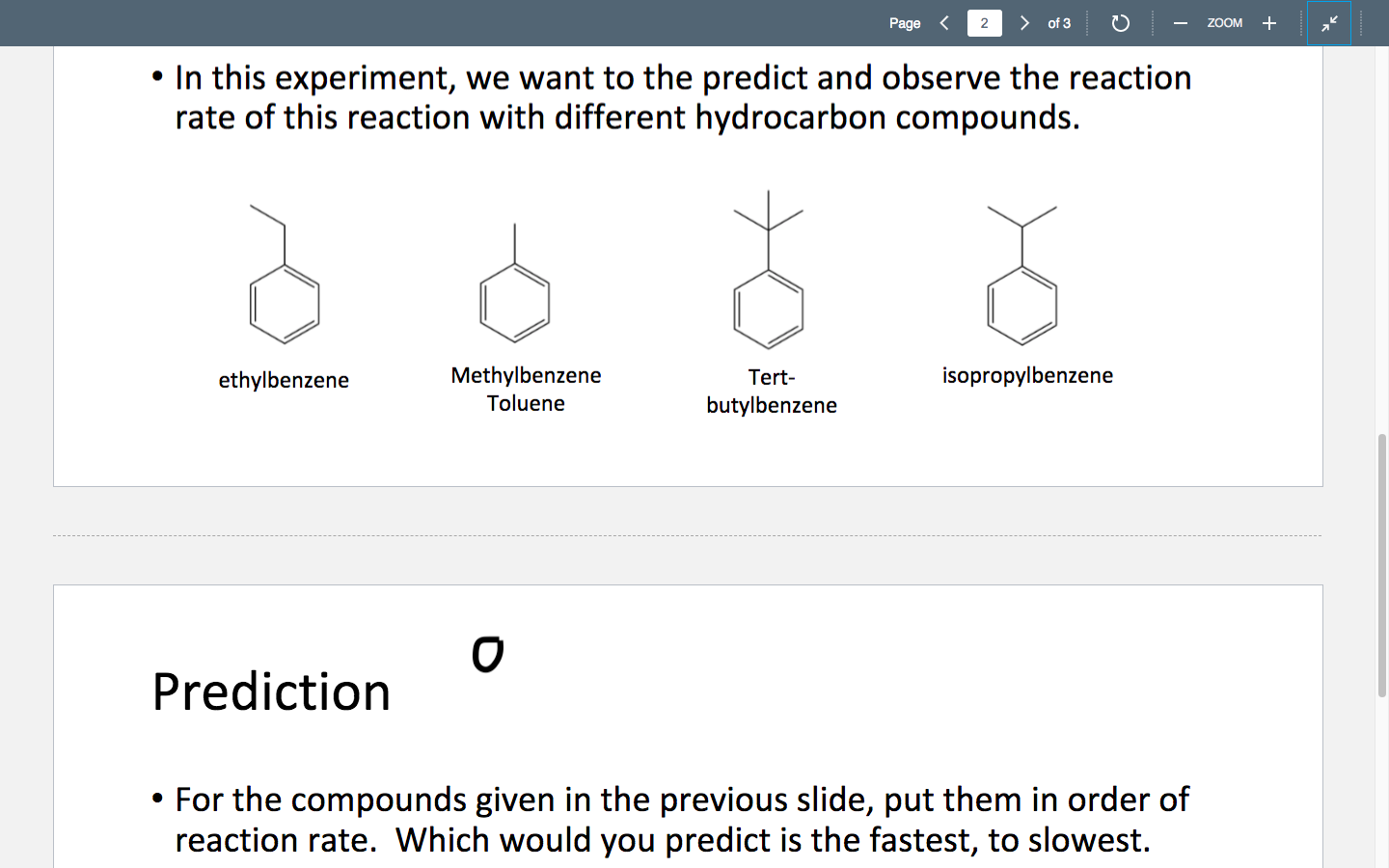Click the Page label in the toolbar

(x=905, y=23)
